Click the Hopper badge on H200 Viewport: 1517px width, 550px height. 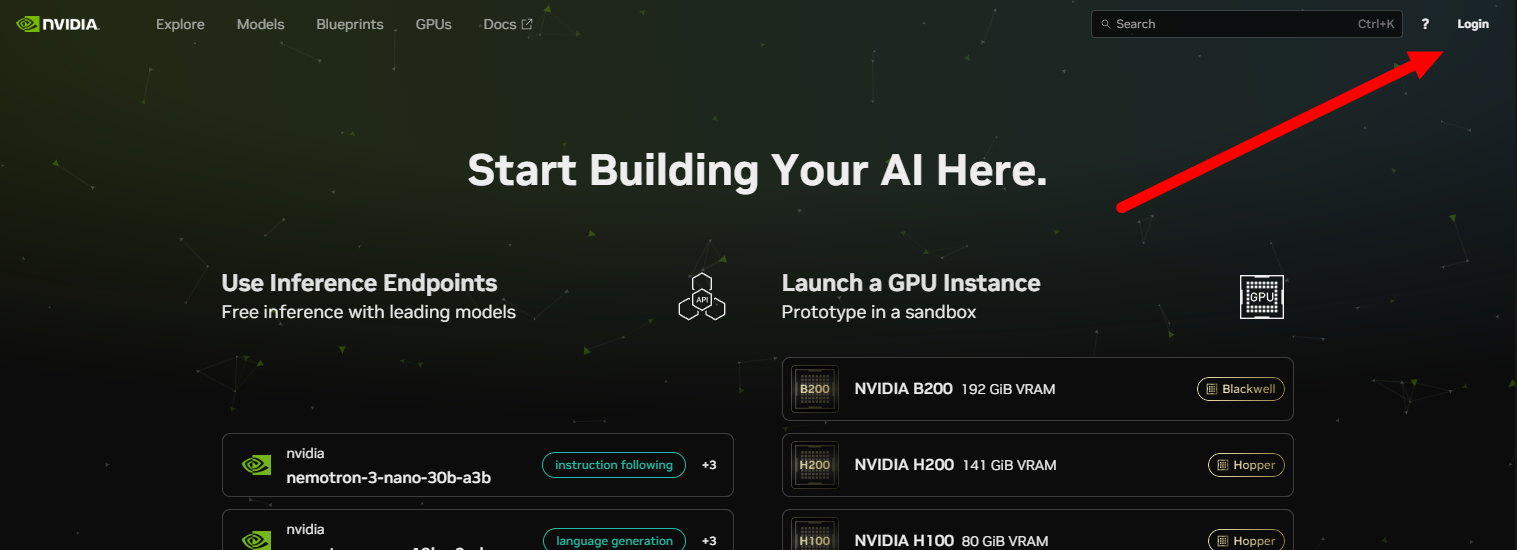[1246, 465]
